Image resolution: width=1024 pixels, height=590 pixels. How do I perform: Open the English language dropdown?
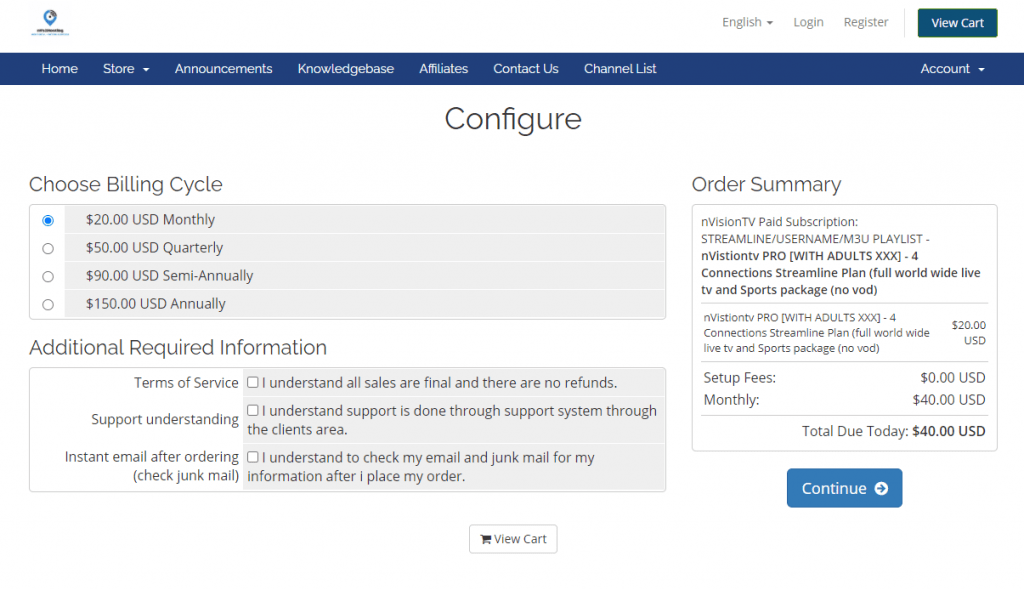pos(747,22)
